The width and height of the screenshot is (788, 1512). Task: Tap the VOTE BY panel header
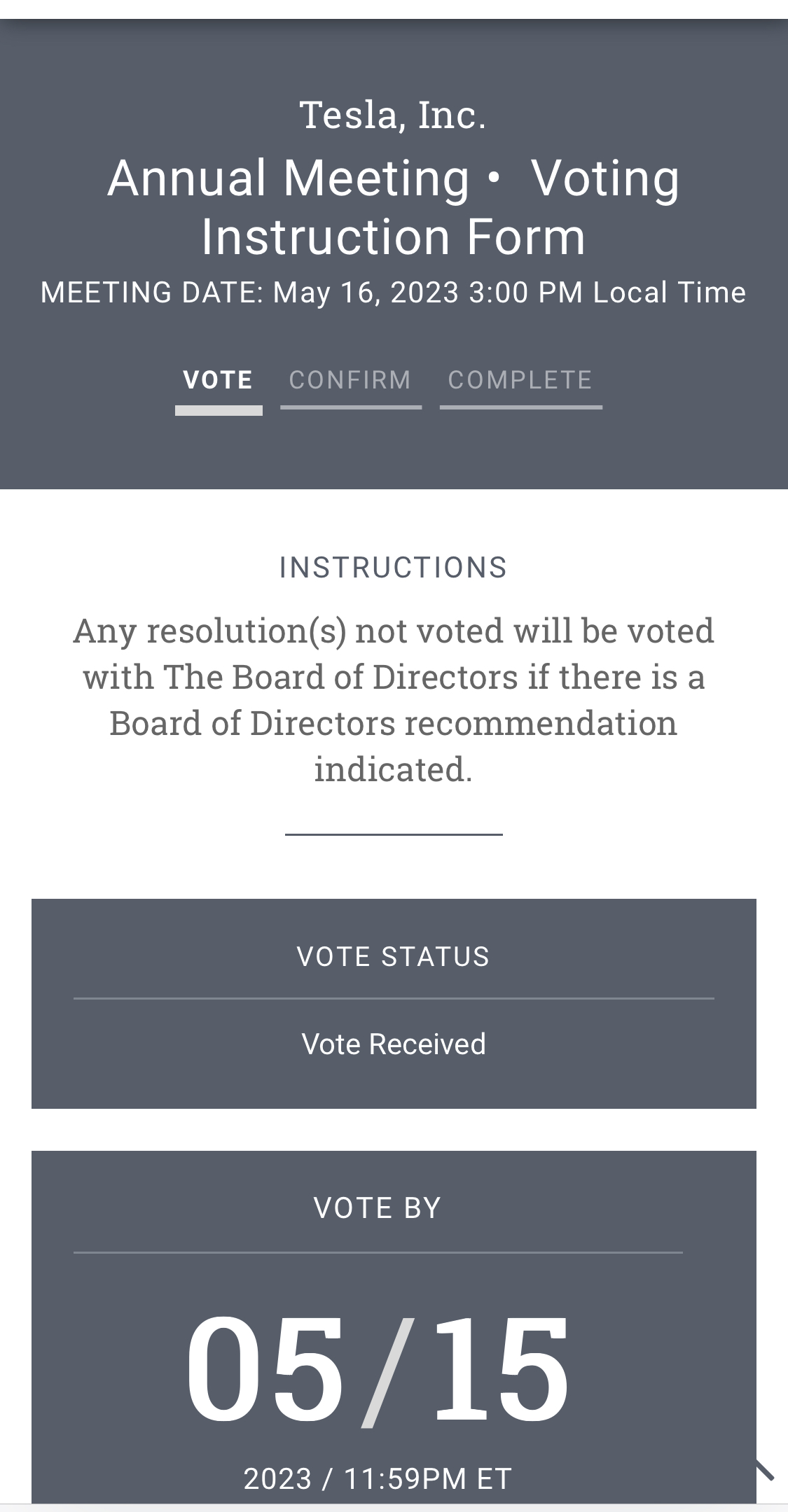coord(378,1208)
